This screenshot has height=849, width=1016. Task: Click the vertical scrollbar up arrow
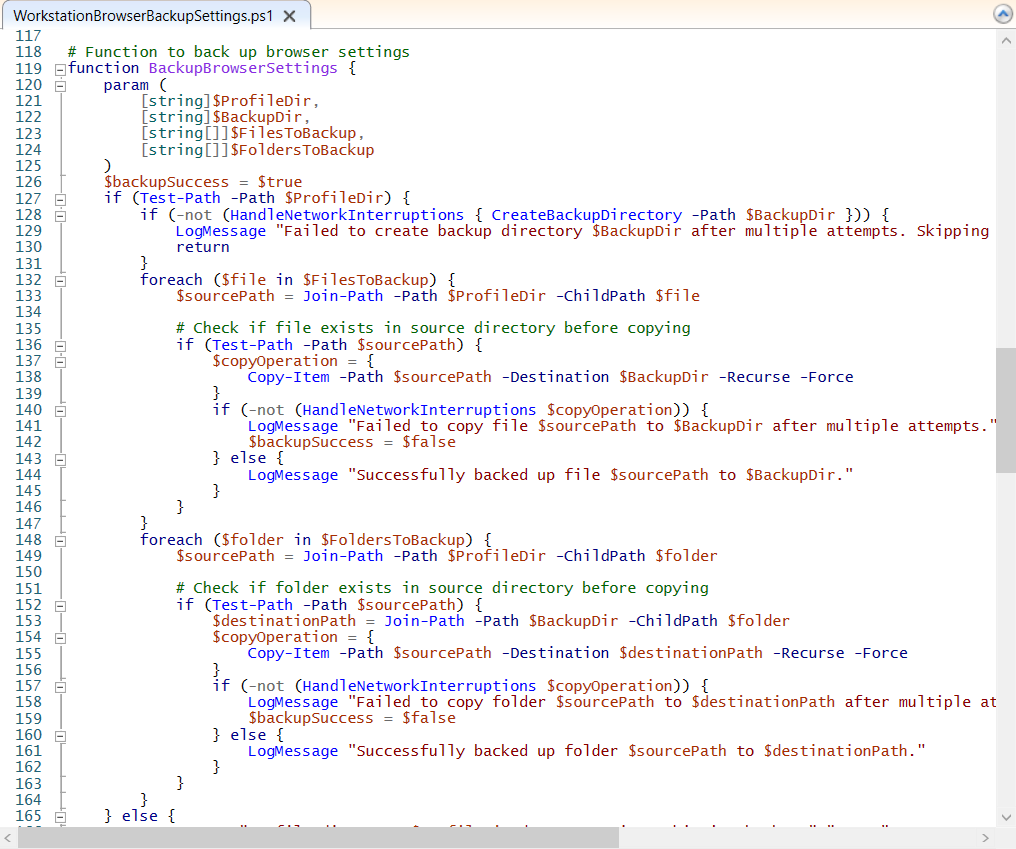(x=1006, y=40)
